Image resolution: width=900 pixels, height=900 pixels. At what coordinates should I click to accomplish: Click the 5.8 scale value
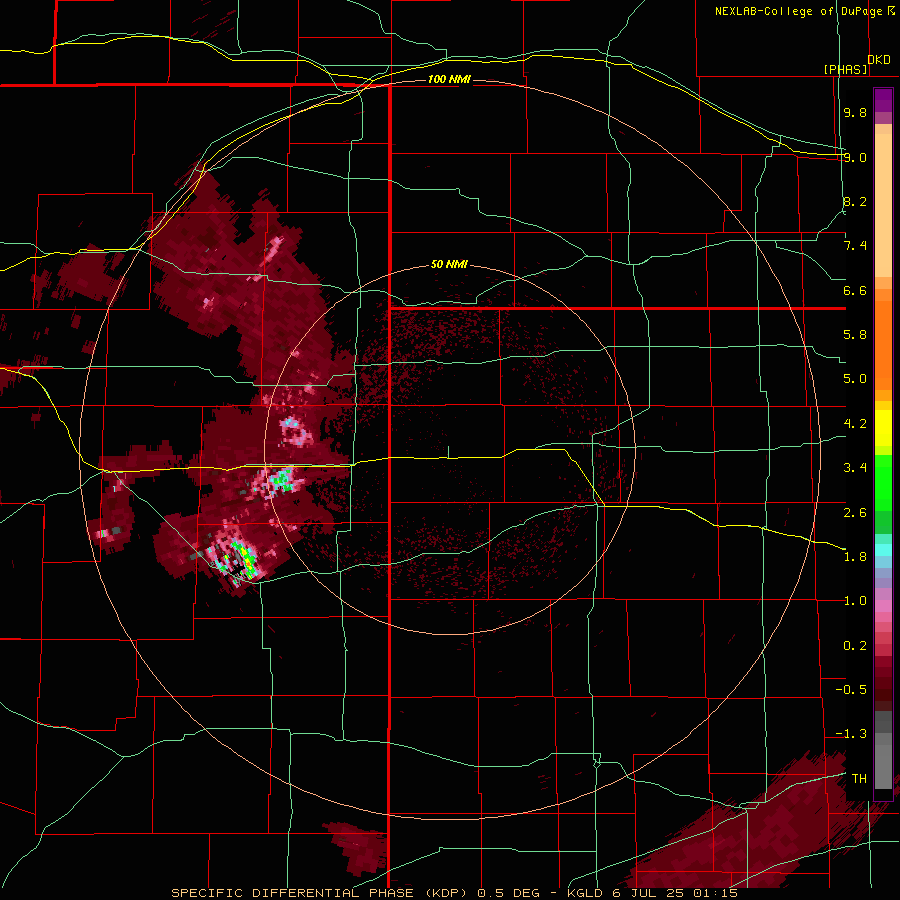point(855,335)
